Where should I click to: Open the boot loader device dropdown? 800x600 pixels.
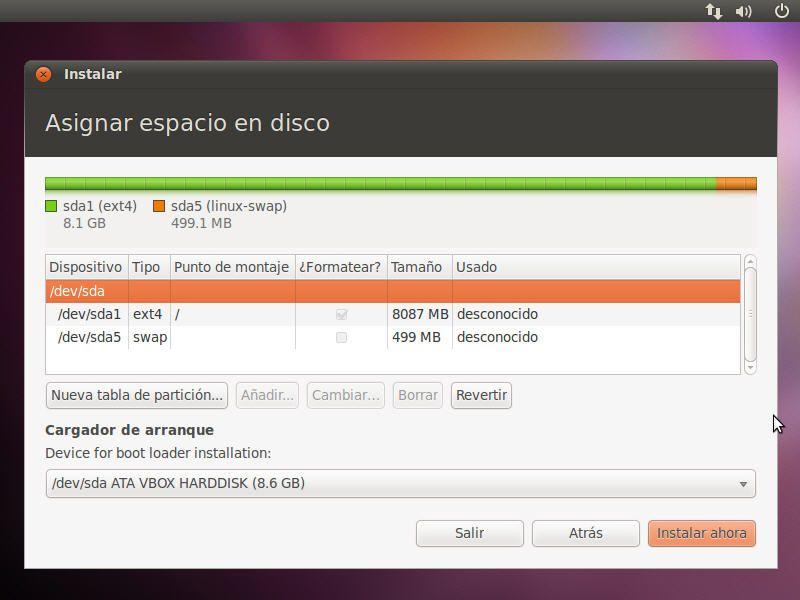(401, 483)
